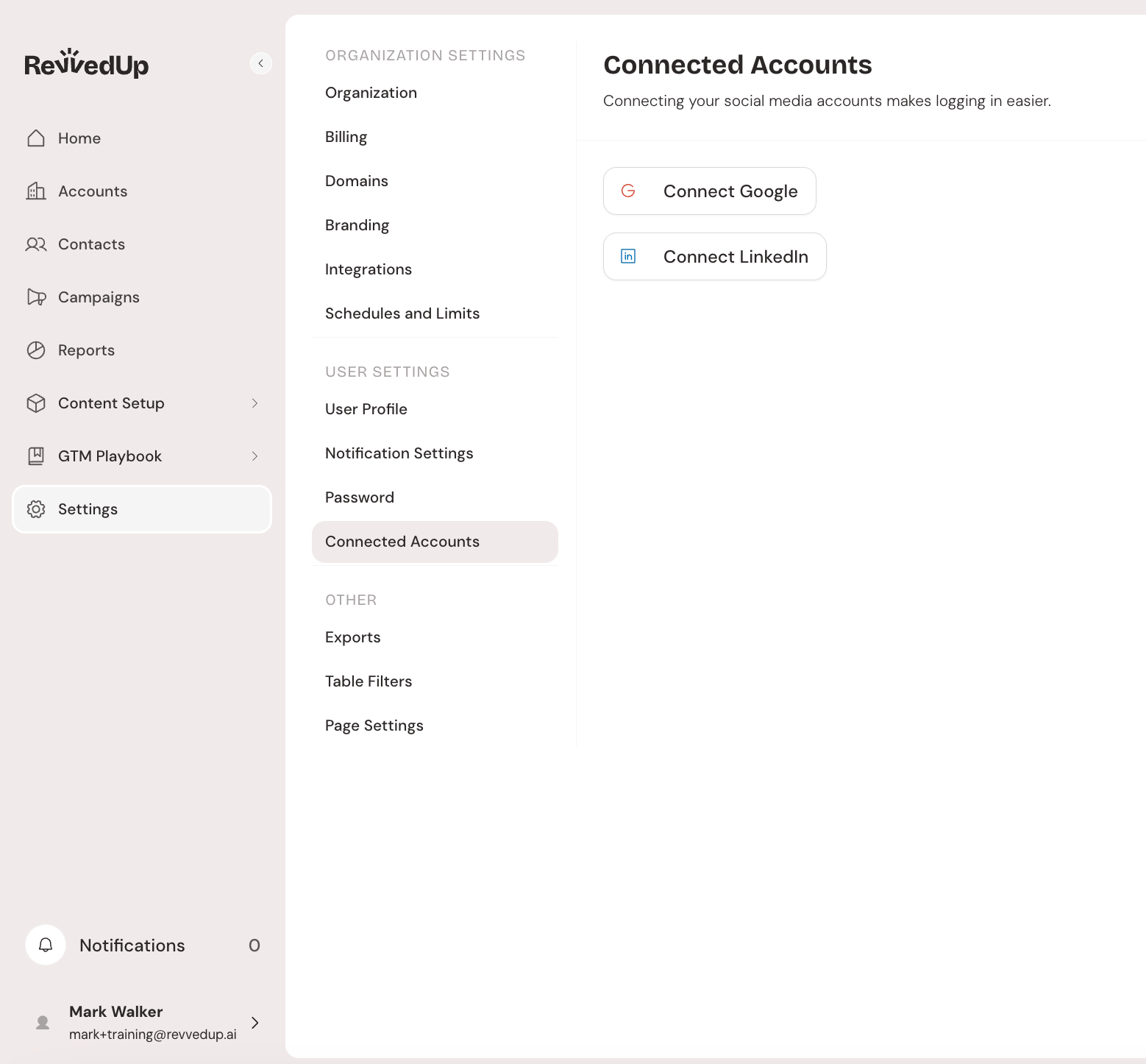Click the Contacts people icon
The width and height of the screenshot is (1146, 1064).
pyautogui.click(x=36, y=244)
